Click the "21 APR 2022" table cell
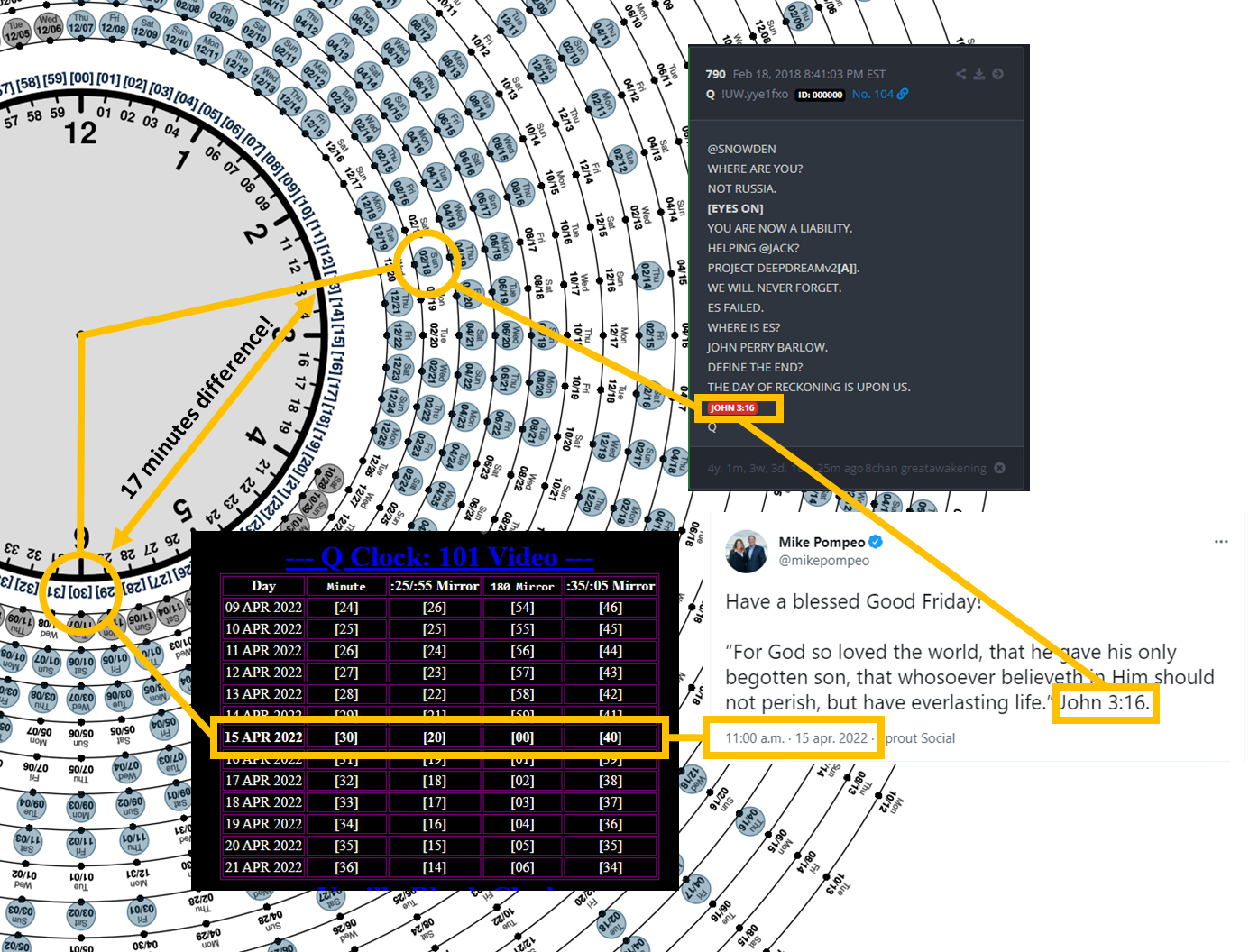The height and width of the screenshot is (952, 1249). coord(263,867)
